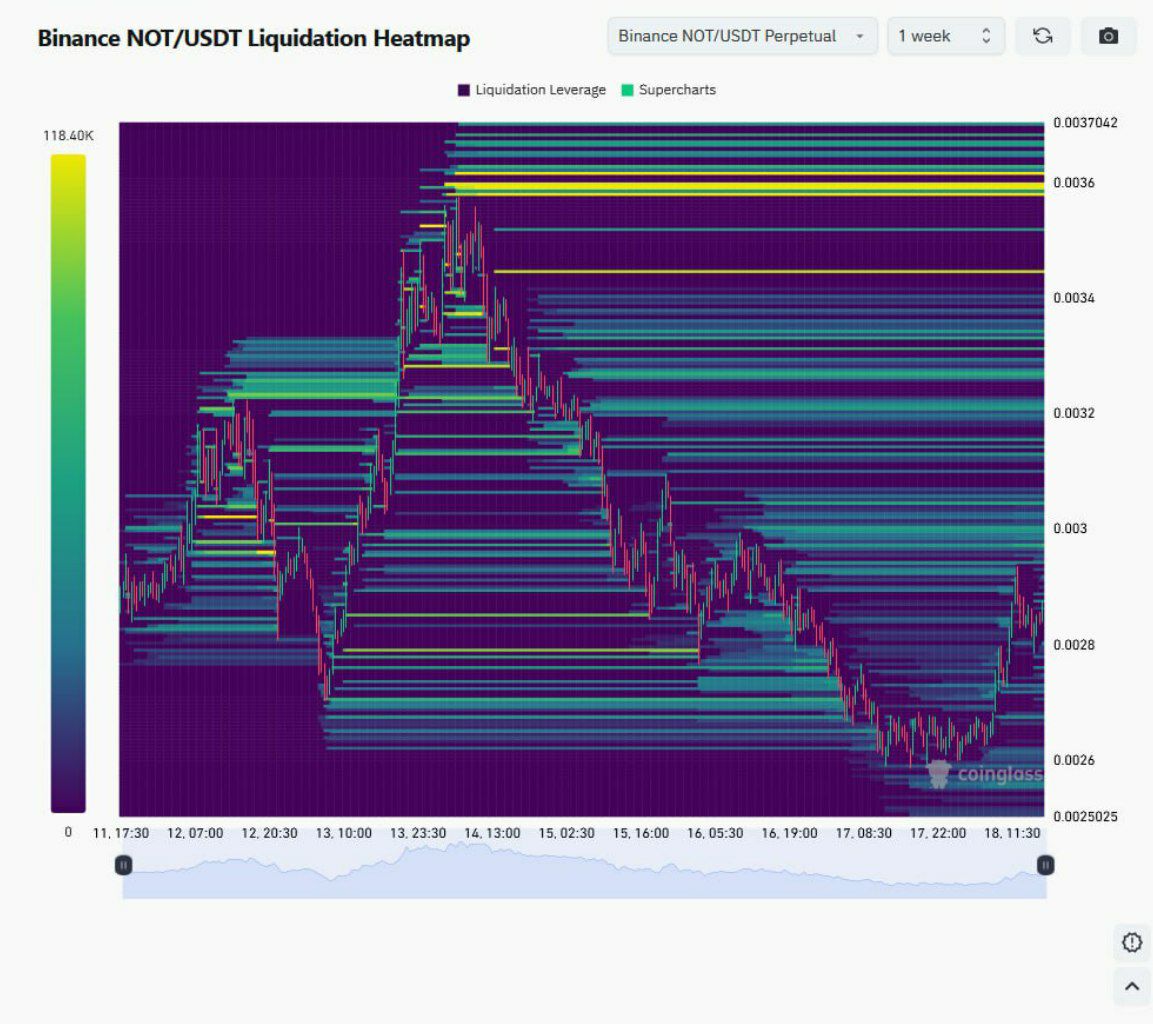Click the 0.0028 price axis label
The image size is (1153, 1024).
click(1074, 645)
